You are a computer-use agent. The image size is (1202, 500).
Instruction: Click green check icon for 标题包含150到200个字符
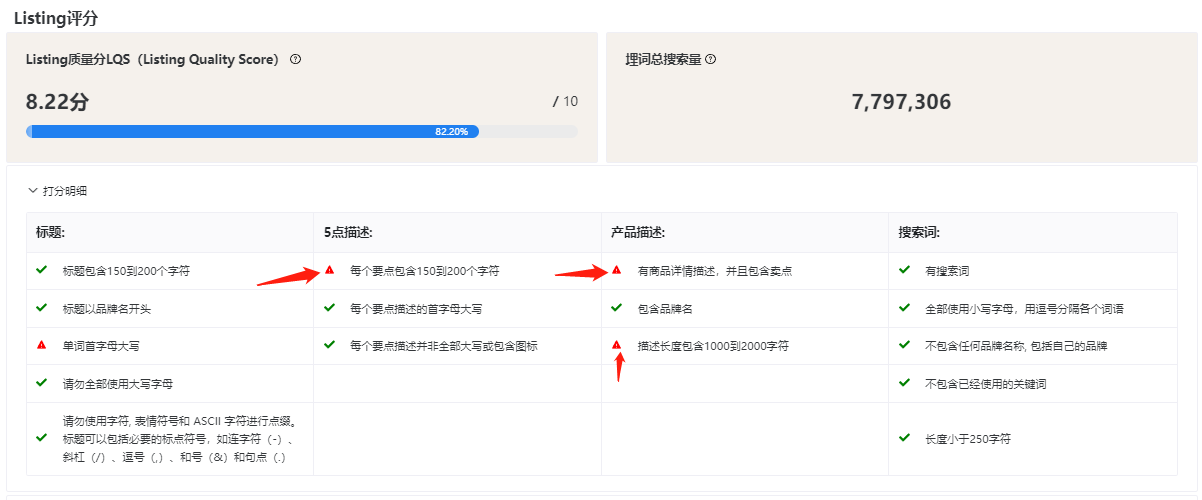(x=41, y=270)
